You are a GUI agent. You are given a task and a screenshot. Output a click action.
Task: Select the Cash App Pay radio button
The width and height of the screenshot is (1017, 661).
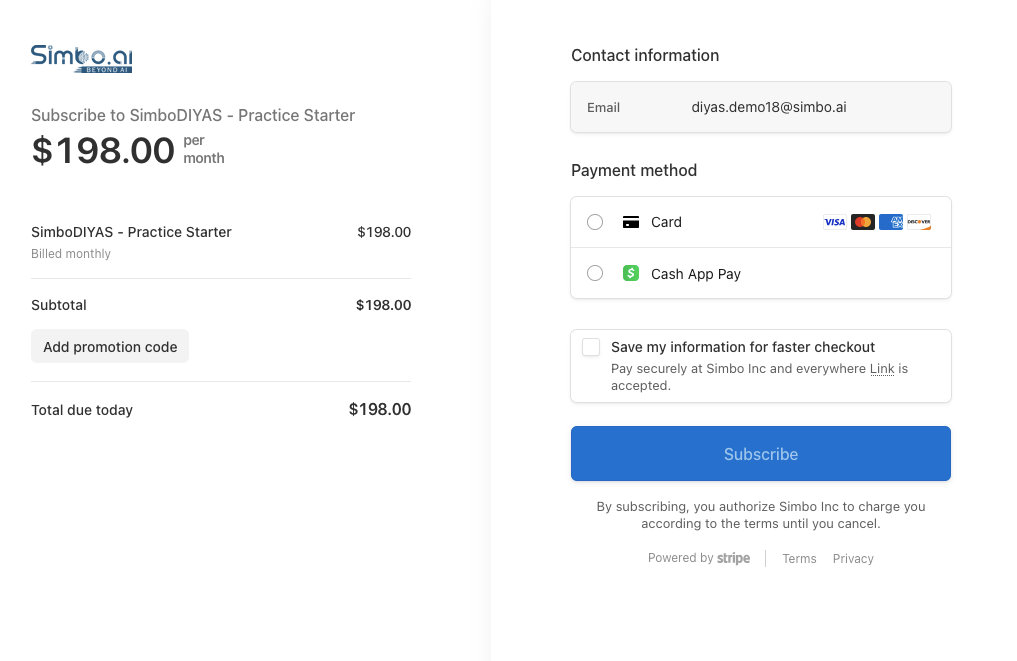click(x=595, y=273)
